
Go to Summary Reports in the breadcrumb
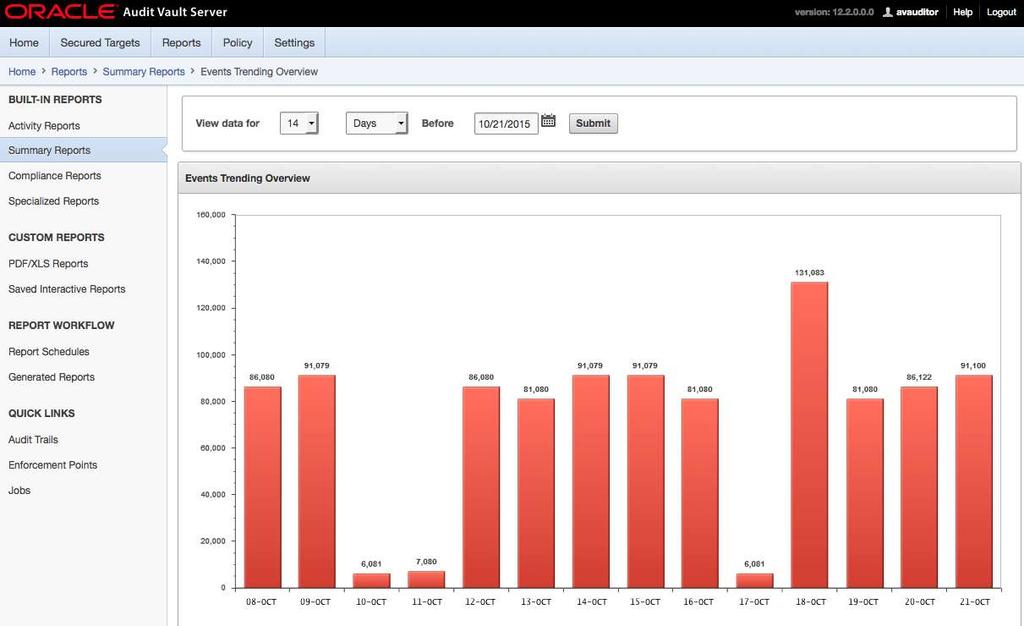pyautogui.click(x=144, y=72)
